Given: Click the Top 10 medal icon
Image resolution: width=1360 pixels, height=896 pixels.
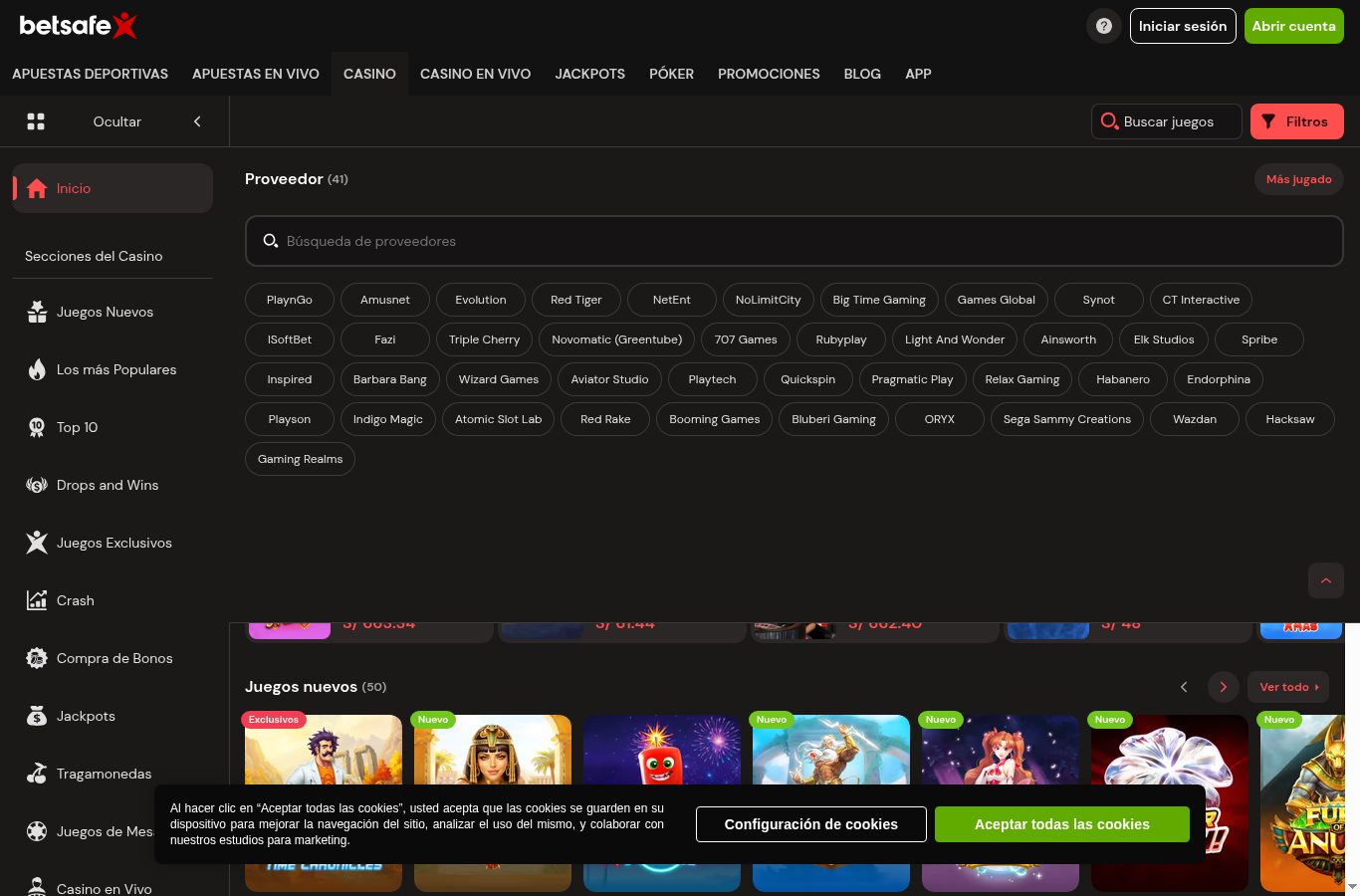Looking at the screenshot, I should (x=37, y=427).
